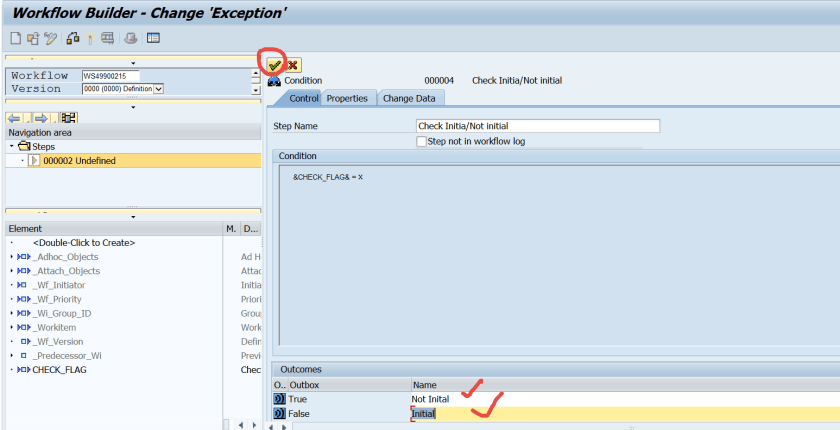Cancel step with red X button
The image size is (840, 430).
292,65
